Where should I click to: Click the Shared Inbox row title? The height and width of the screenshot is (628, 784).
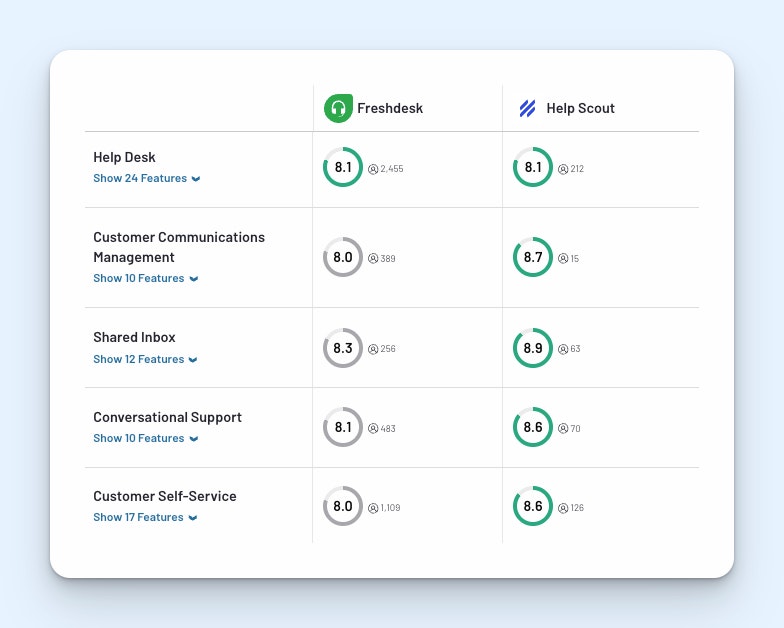[134, 338]
